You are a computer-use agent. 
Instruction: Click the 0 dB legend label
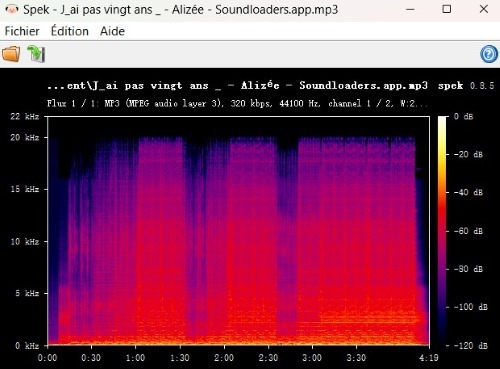pos(463,116)
